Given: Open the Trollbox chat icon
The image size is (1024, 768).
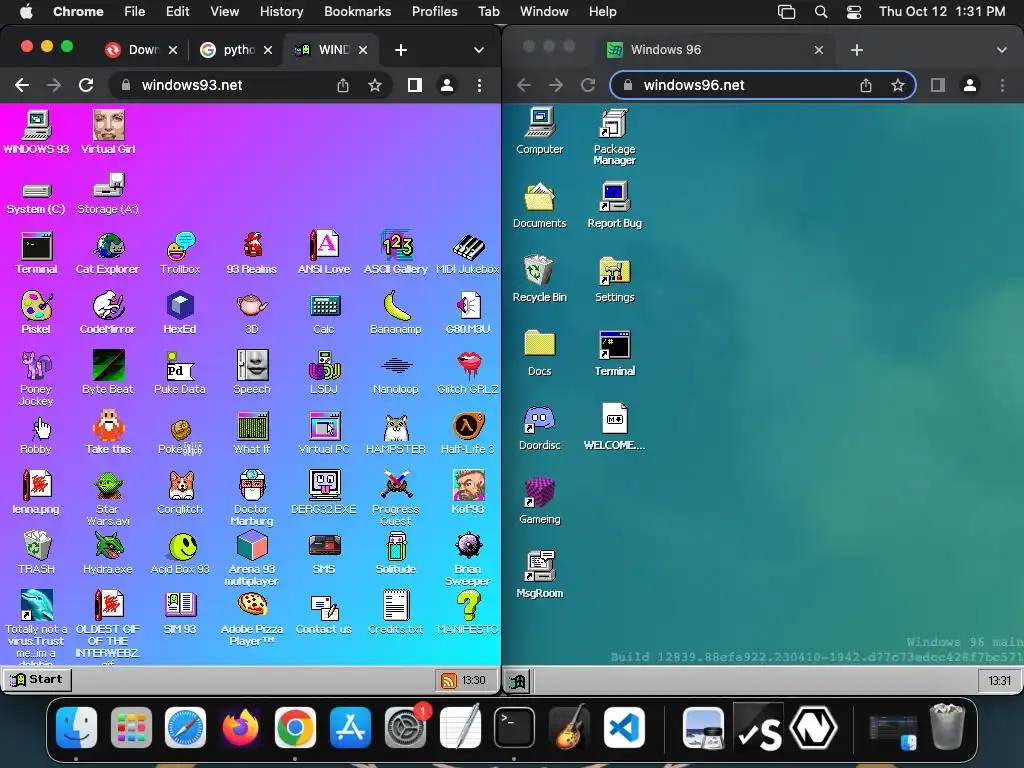Looking at the screenshot, I should pyautogui.click(x=180, y=253).
